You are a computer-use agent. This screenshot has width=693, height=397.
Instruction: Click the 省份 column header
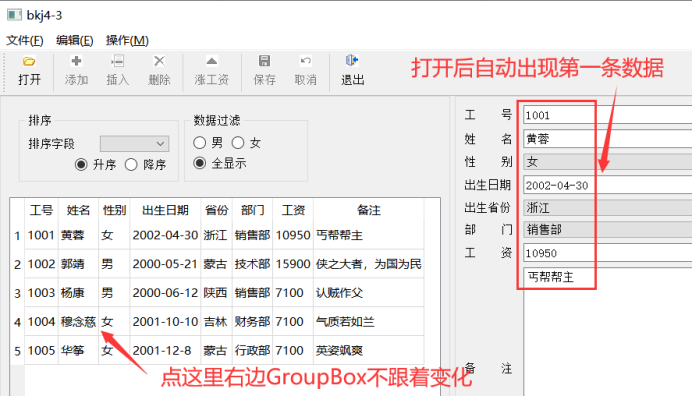[217, 210]
